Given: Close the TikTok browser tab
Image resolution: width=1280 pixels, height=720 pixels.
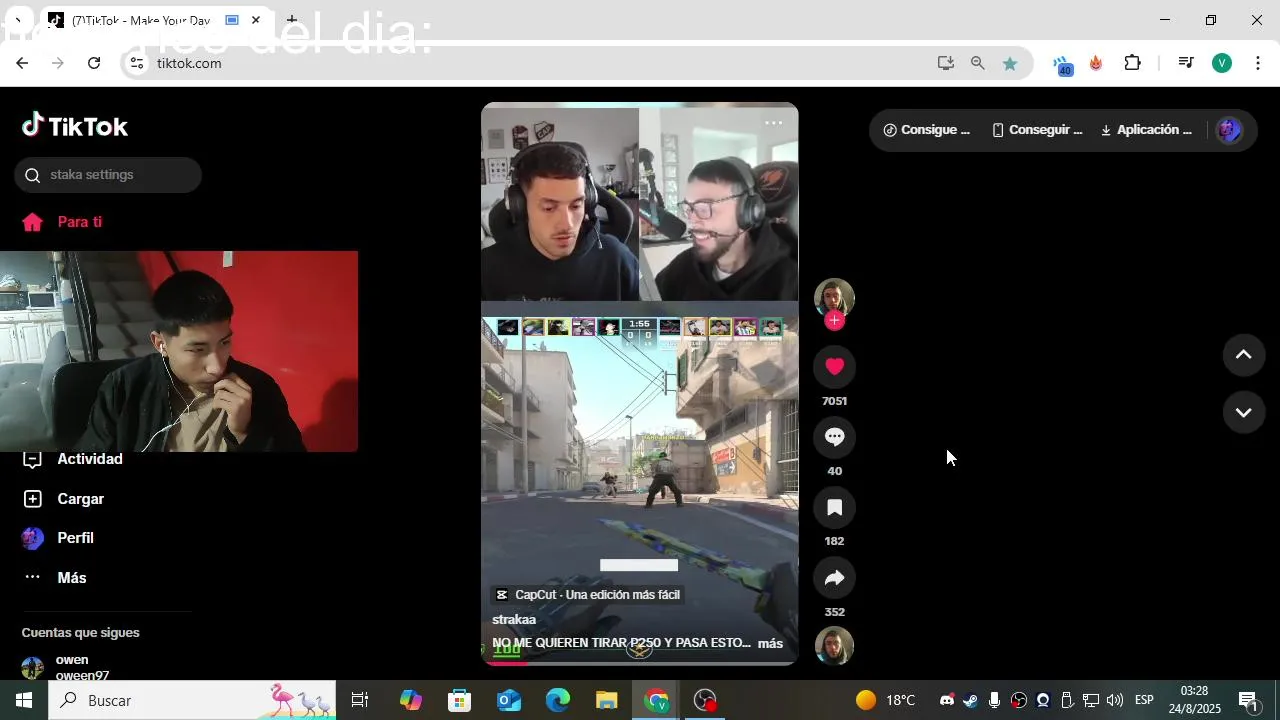Looking at the screenshot, I should tap(256, 20).
